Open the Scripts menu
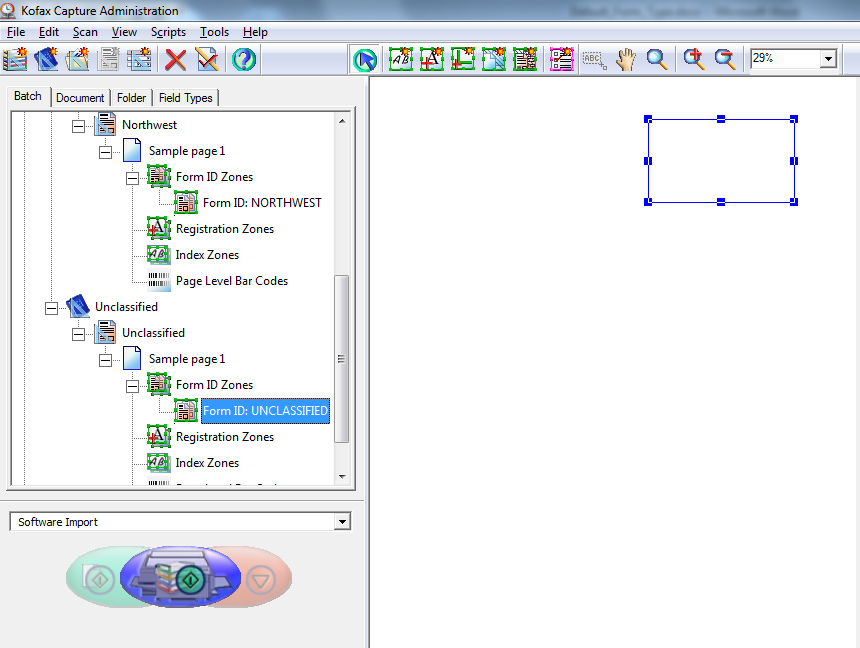Image resolution: width=860 pixels, height=648 pixels. pyautogui.click(x=168, y=32)
